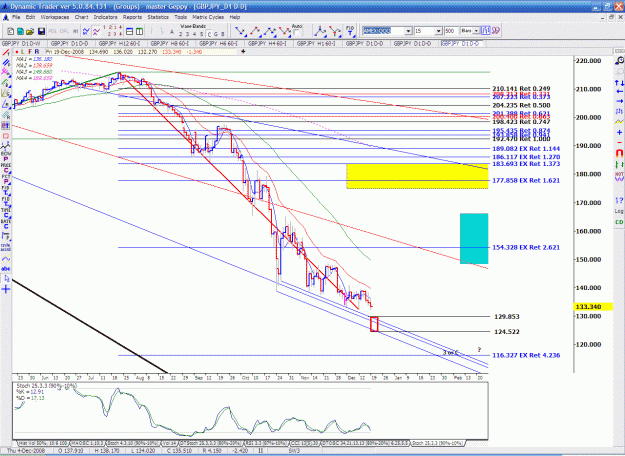Click the letter A icon beside Vase Bands

coord(172,32)
